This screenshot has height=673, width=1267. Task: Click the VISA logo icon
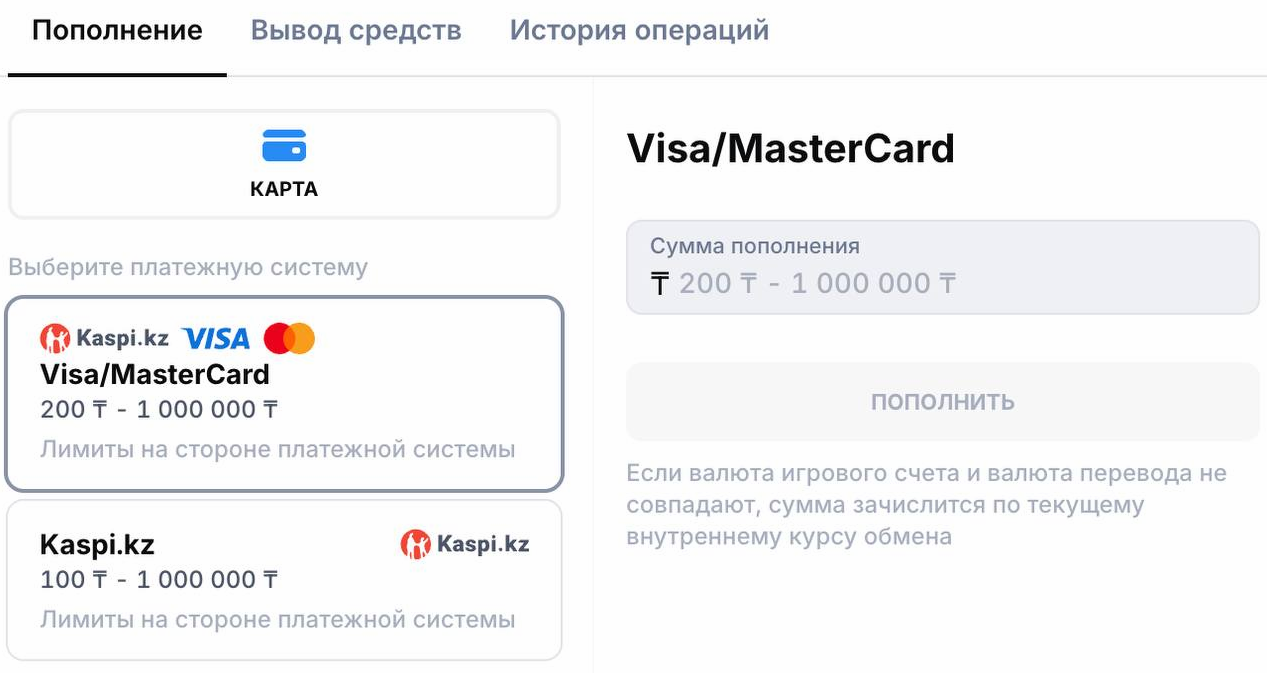219,338
